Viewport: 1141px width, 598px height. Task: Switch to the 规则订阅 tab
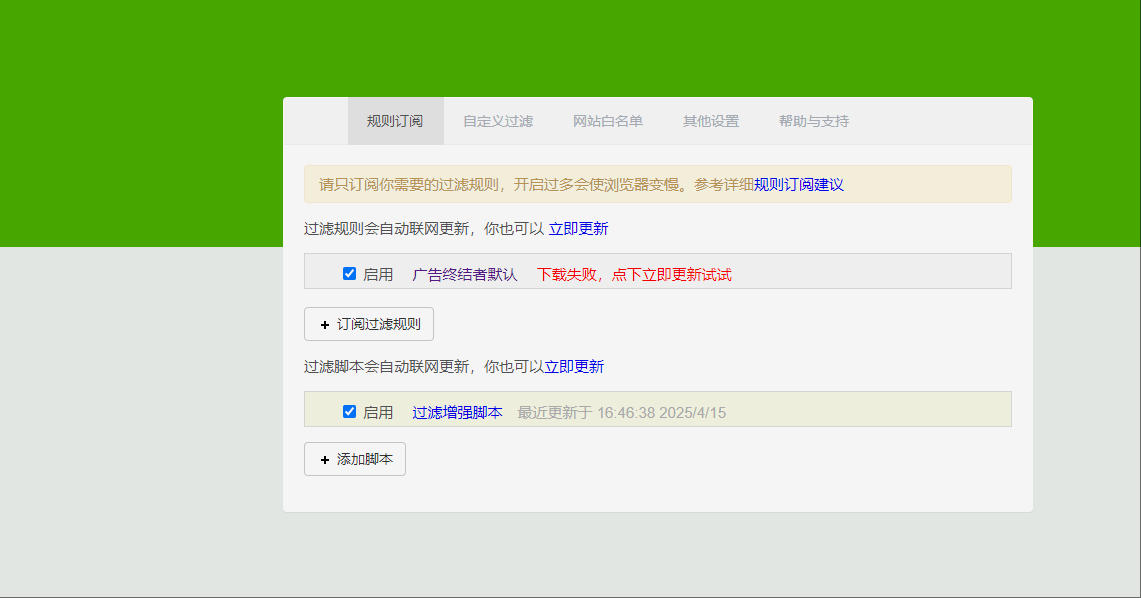click(395, 121)
